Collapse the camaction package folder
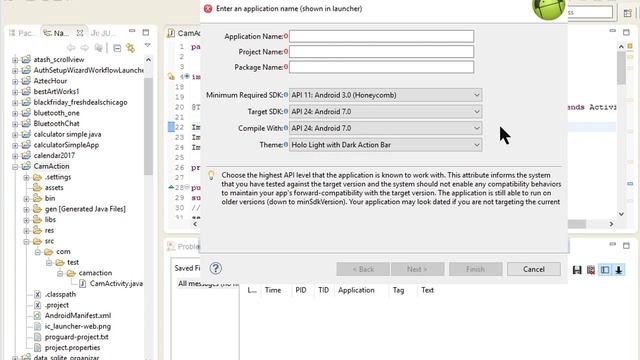The image size is (640, 360). pyautogui.click(x=60, y=273)
